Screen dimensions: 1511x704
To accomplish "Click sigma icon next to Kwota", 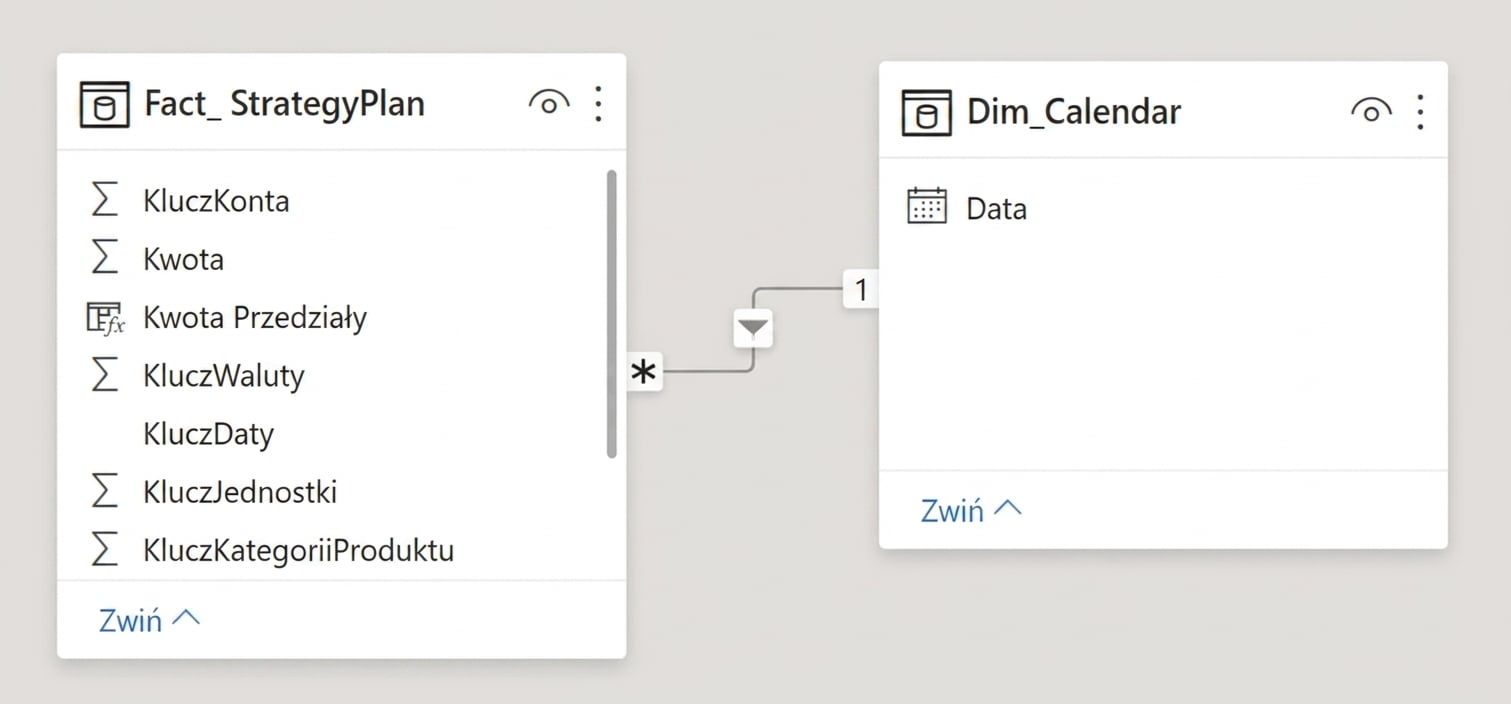I will [104, 258].
